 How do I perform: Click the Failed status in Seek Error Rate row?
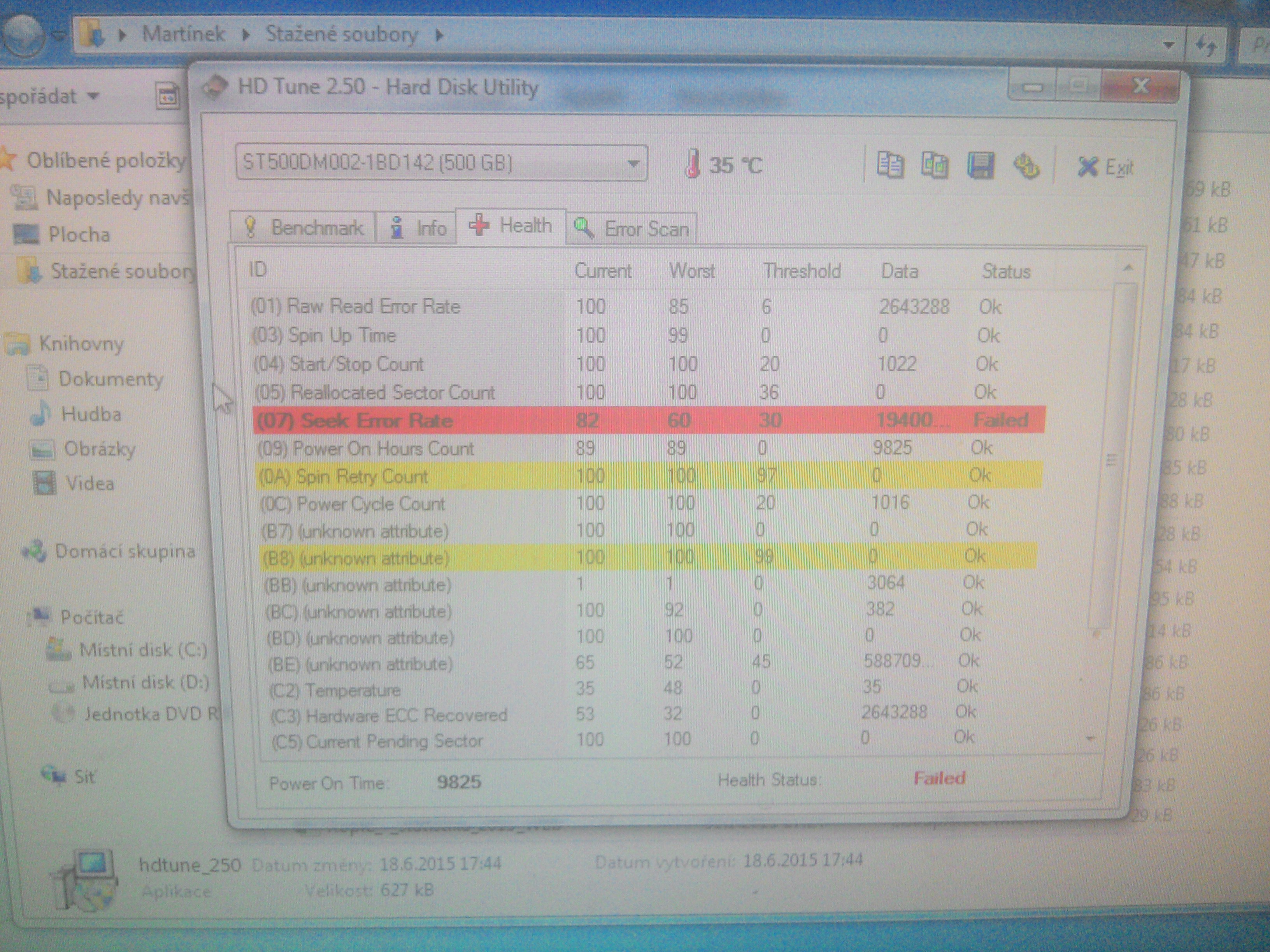point(1001,420)
